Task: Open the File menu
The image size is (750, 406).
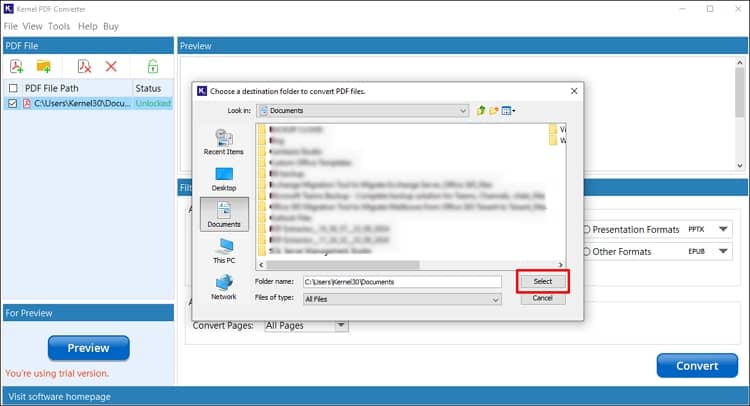Action: [11, 26]
